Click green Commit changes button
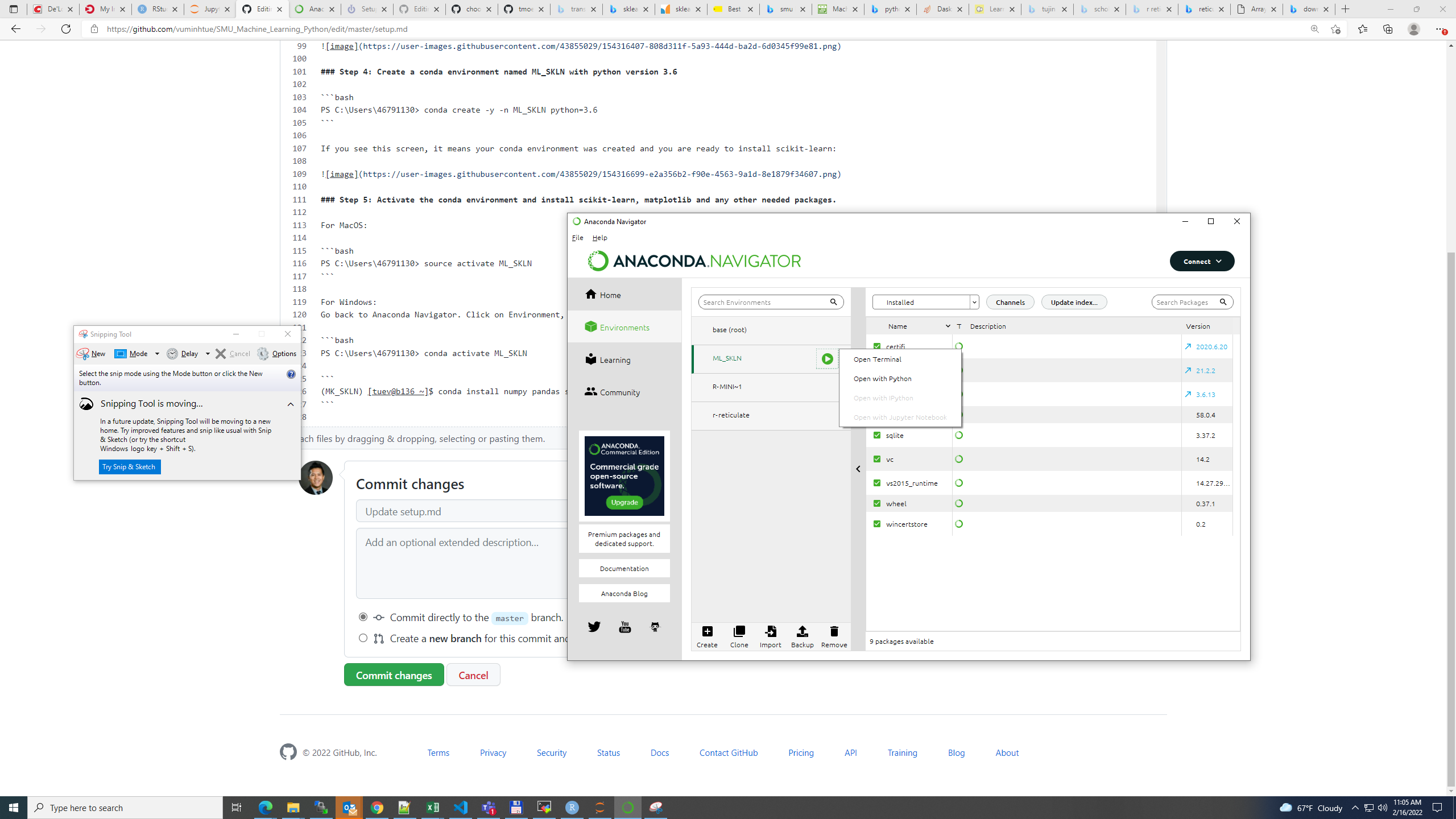 coord(394,675)
